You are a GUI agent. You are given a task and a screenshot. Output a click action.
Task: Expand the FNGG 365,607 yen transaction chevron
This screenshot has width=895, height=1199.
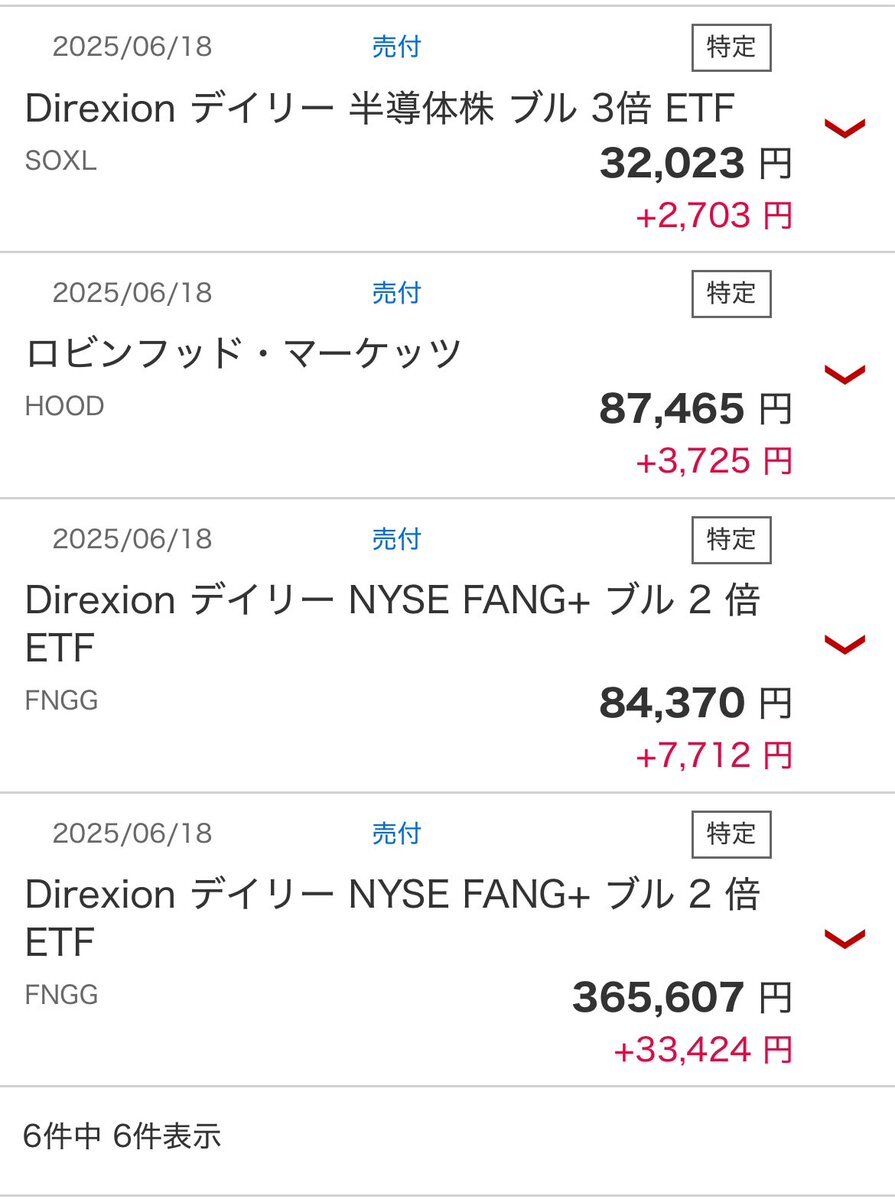point(845,938)
